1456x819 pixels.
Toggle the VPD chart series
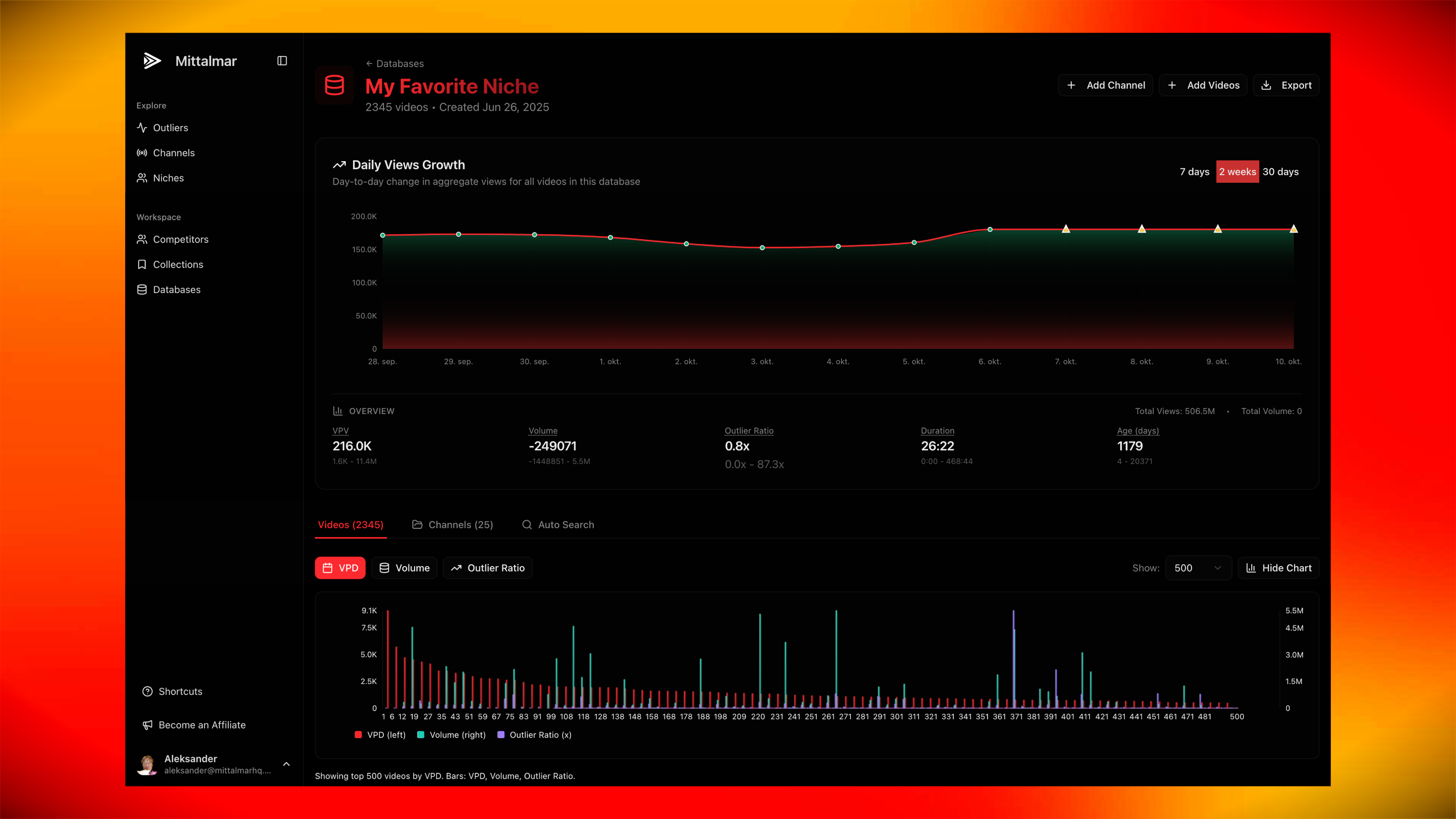pos(340,568)
